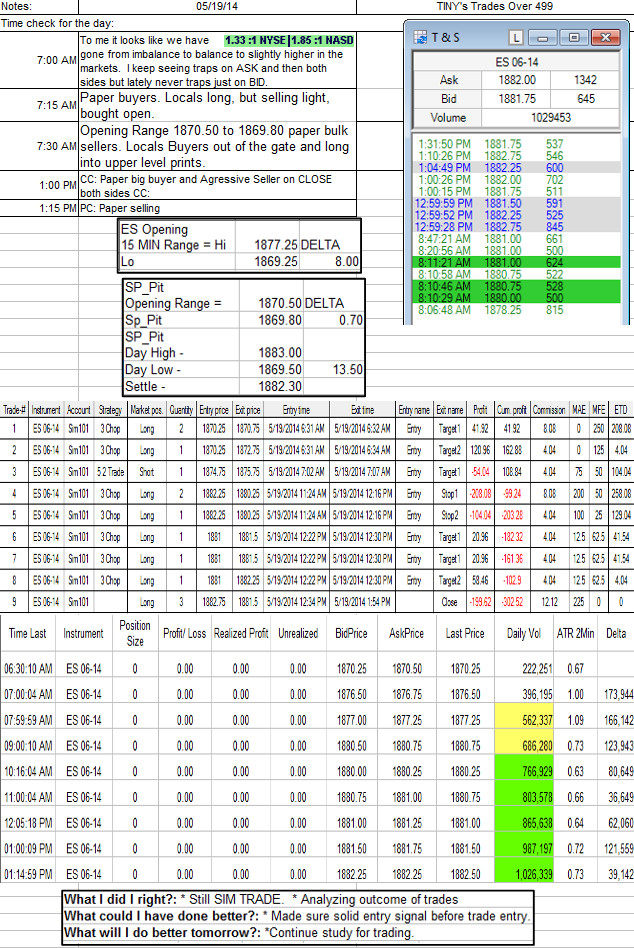
Task: Click the What will I do better tomorrow? line
Action: point(238,932)
